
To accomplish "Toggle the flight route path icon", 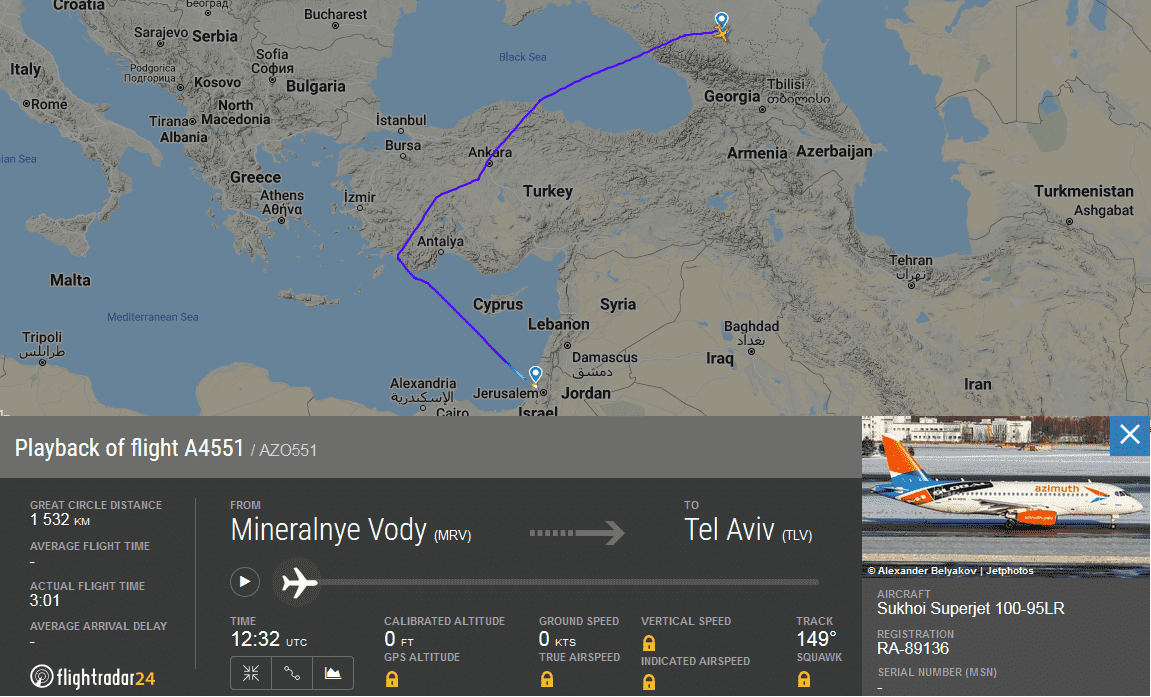I will (x=292, y=673).
